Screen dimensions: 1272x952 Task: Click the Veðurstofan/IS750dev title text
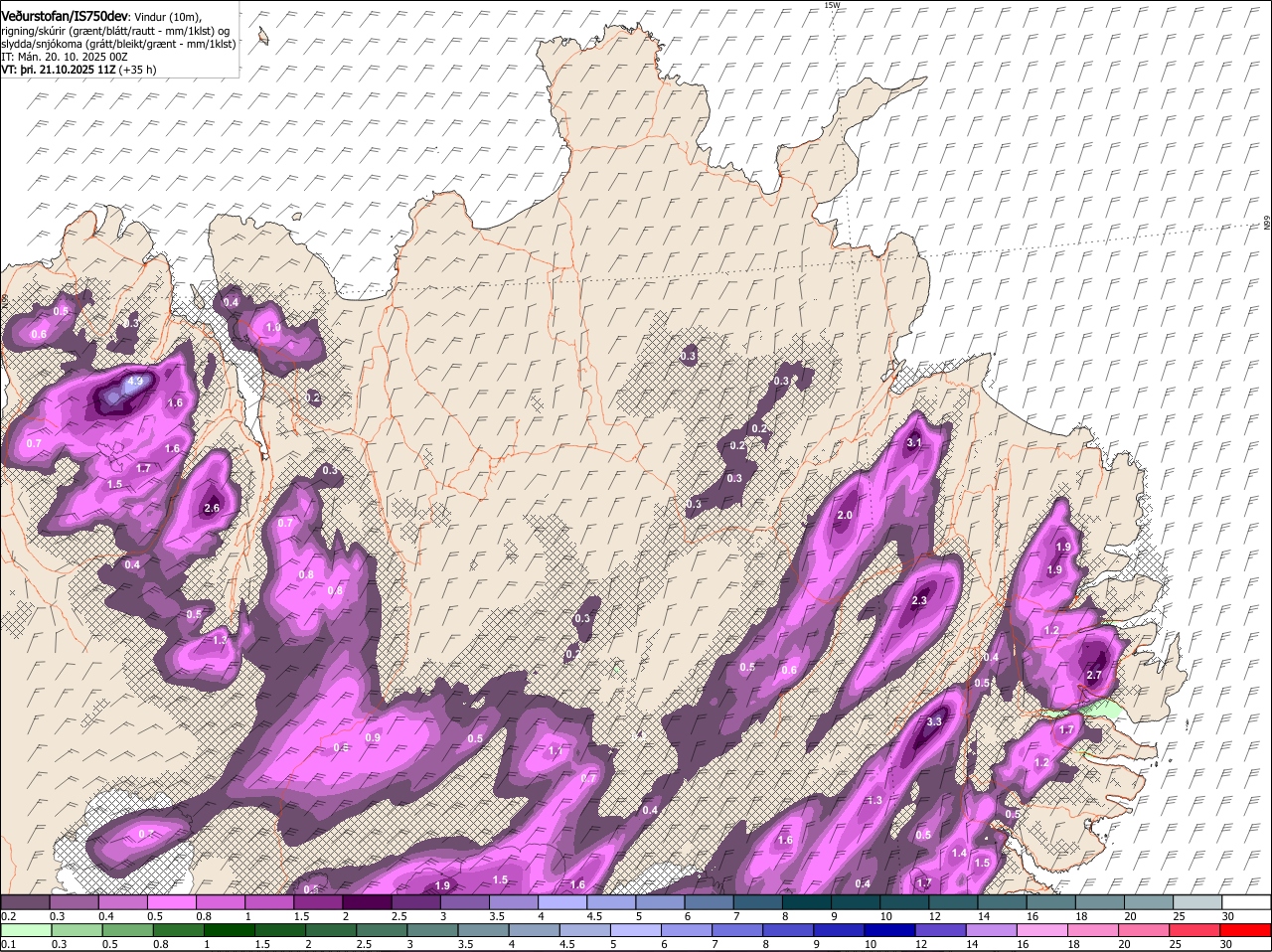pos(64,17)
